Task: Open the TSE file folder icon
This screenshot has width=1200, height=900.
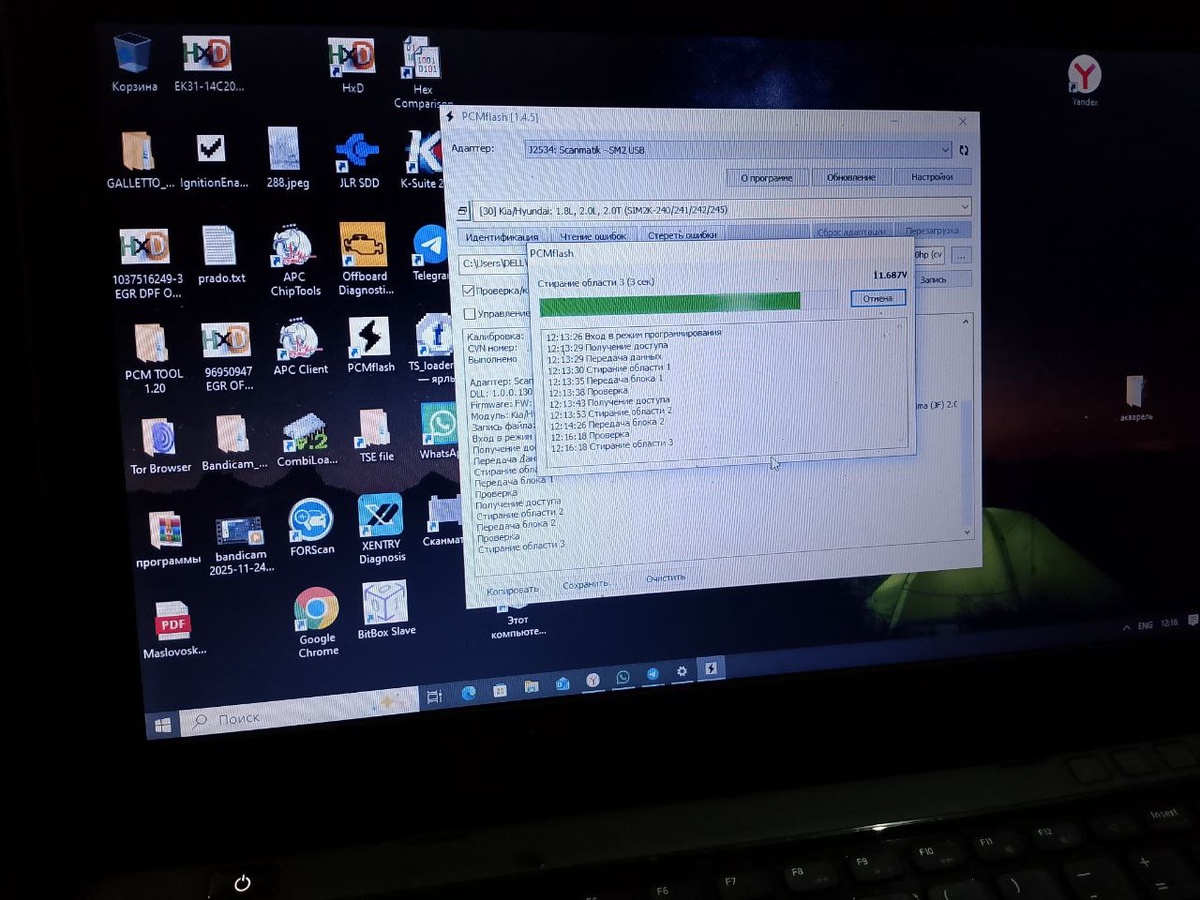Action: (x=376, y=434)
